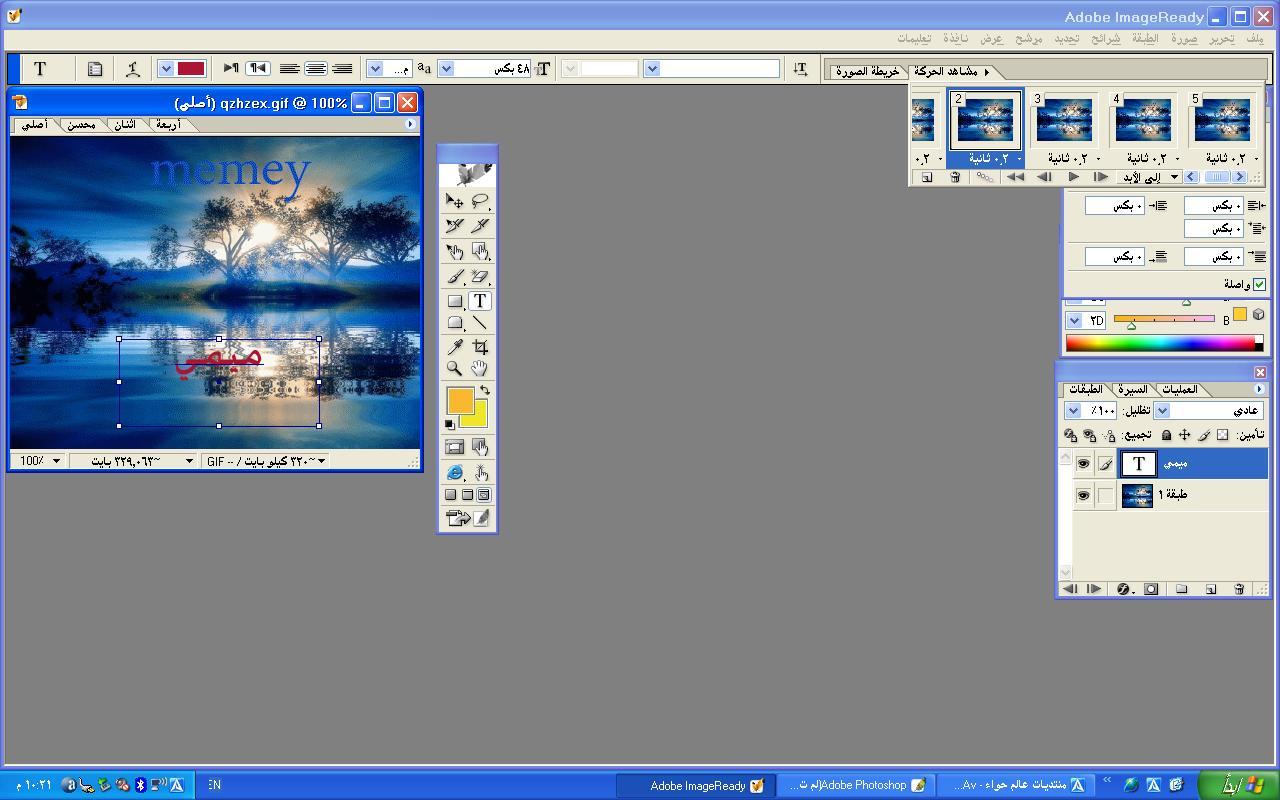Select the Crop tool in the toolbox
The image size is (1280, 800).
click(480, 347)
